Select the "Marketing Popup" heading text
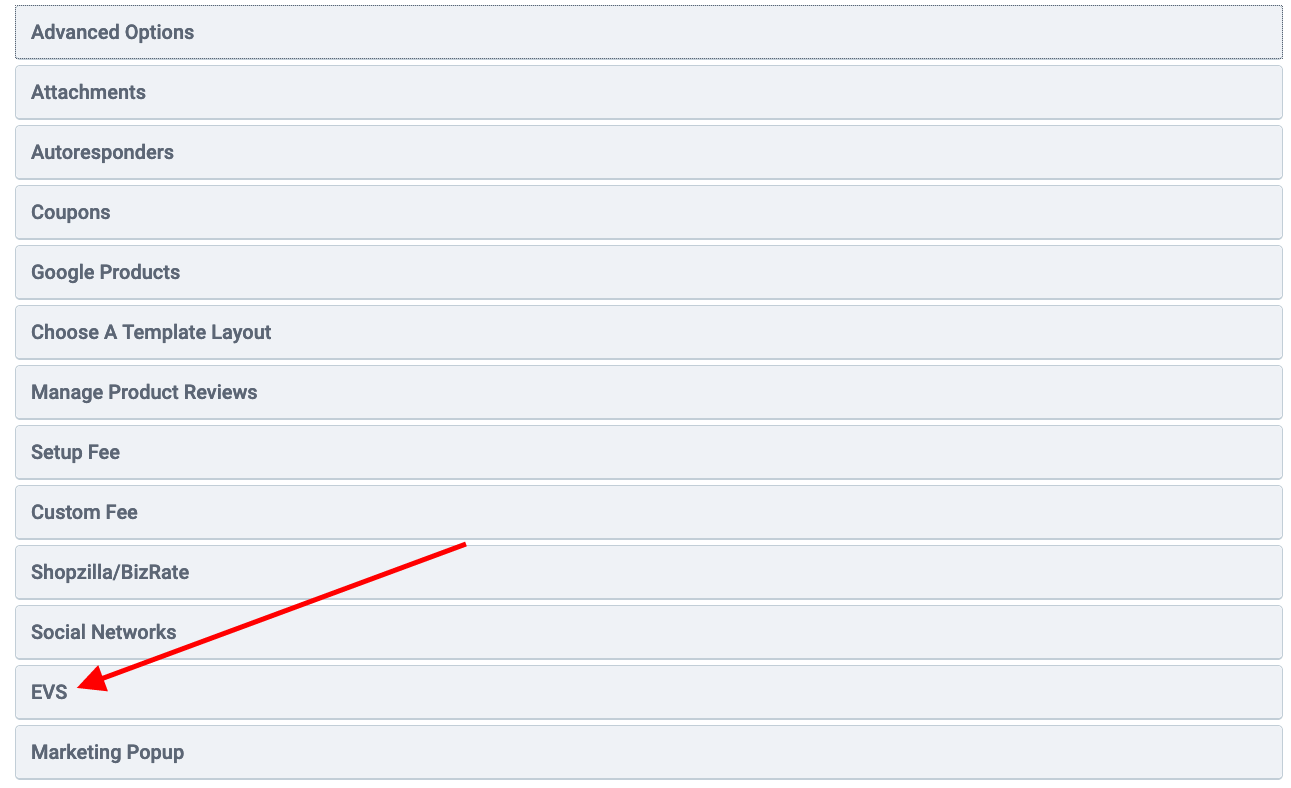Screen dimensions: 1291x788 [107, 752]
